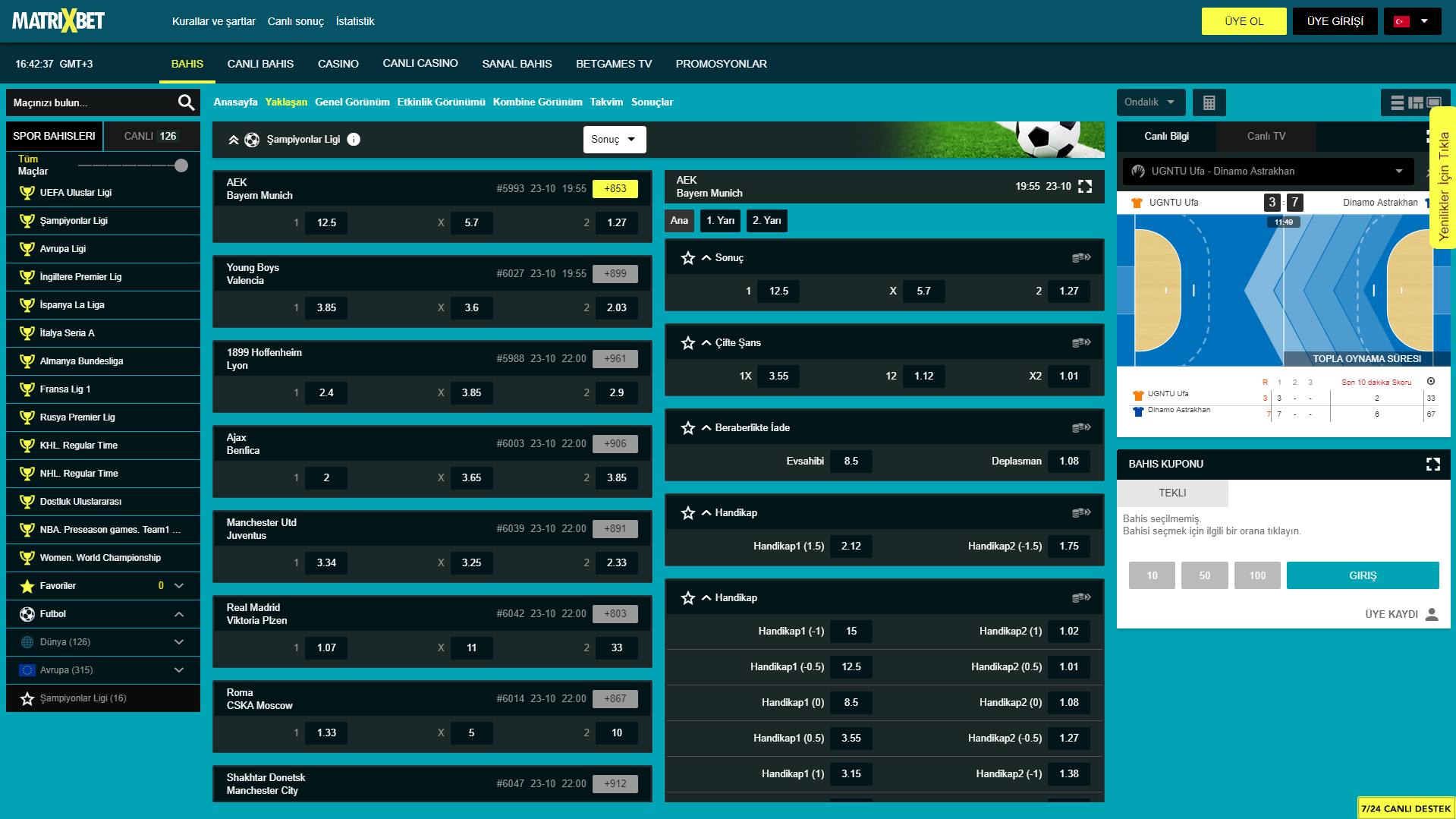Click the search magnifier icon
Viewport: 1456px width, 819px height.
186,102
